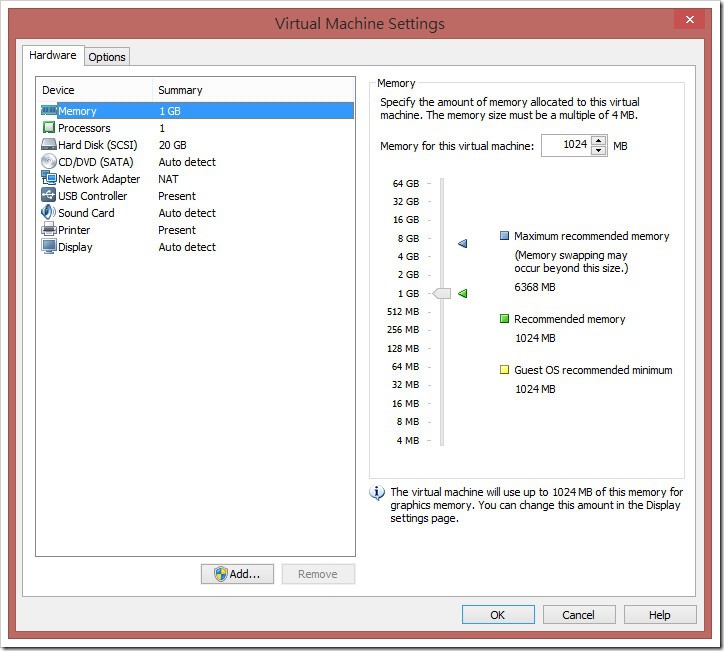724x651 pixels.
Task: Click the Remove button
Action: [318, 574]
